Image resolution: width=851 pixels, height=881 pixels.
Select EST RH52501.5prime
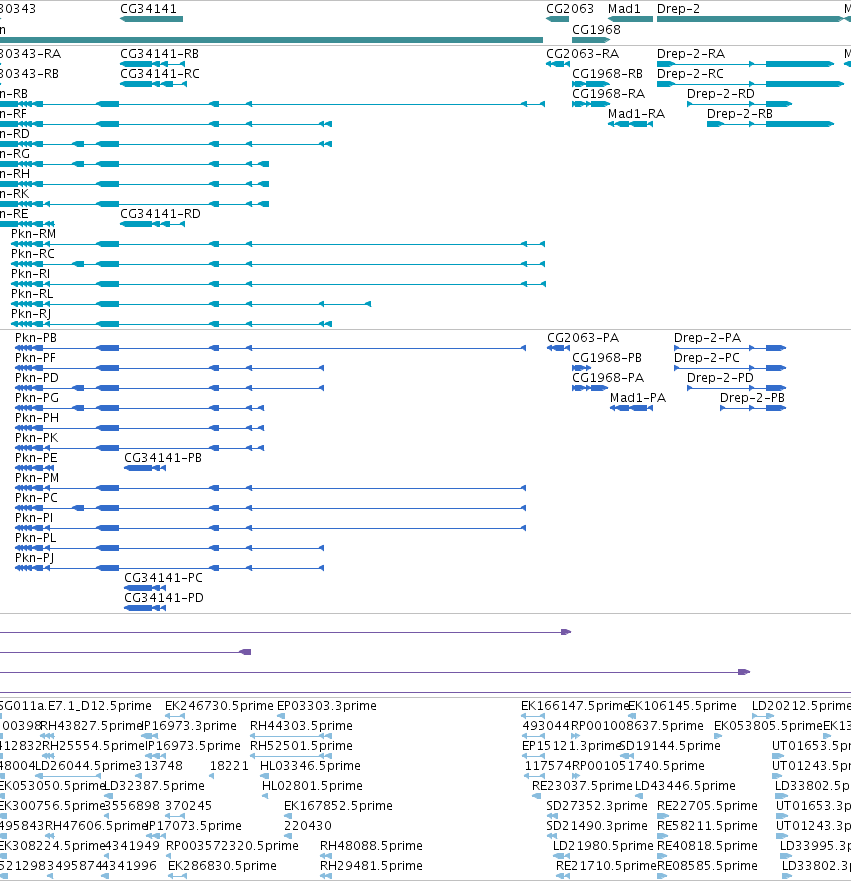tap(301, 746)
